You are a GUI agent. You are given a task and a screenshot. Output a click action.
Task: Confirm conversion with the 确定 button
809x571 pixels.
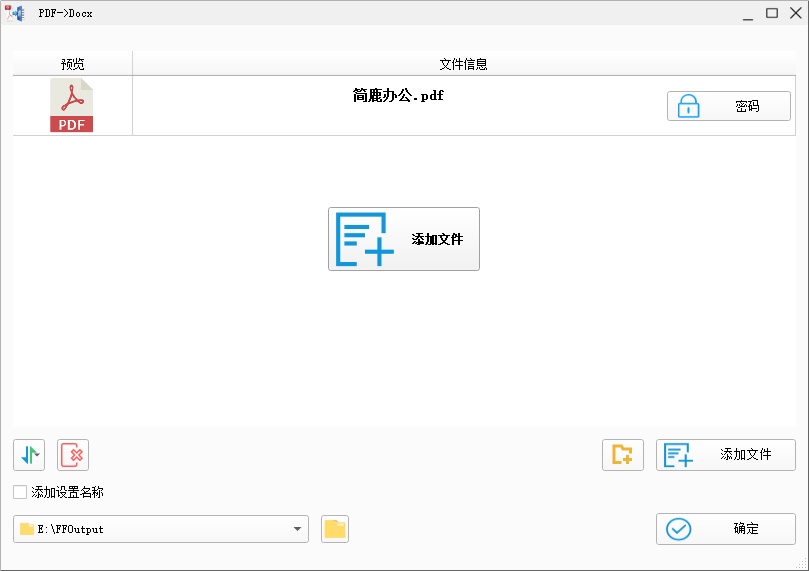[x=726, y=529]
